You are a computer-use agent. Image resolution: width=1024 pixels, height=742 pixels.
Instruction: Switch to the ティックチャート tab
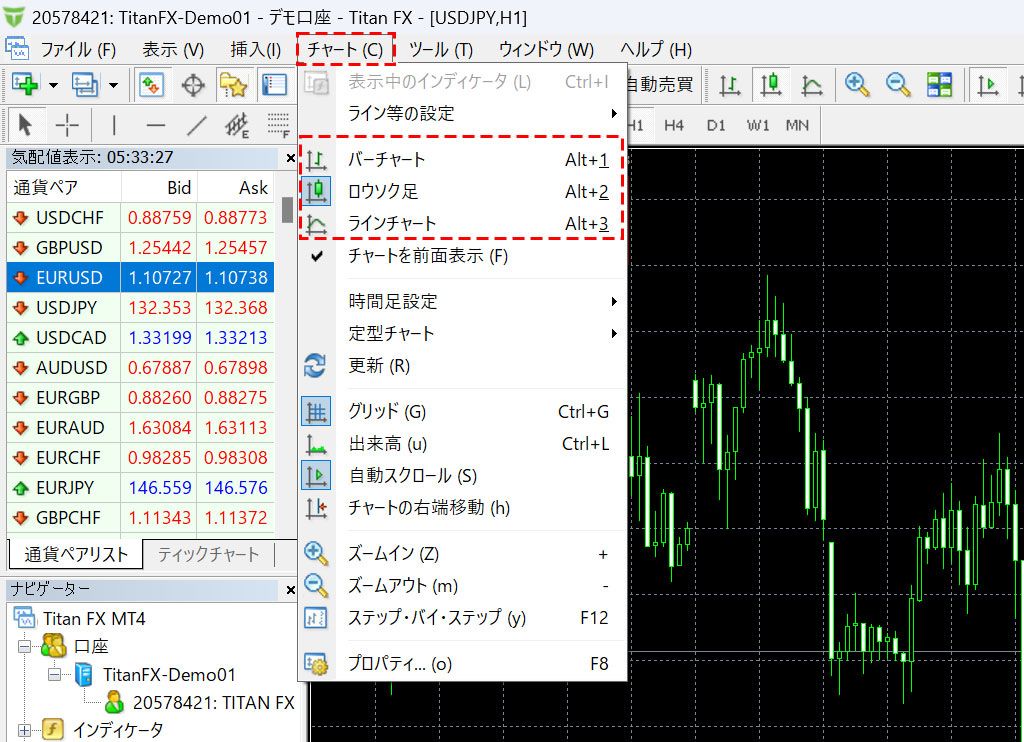(208, 554)
